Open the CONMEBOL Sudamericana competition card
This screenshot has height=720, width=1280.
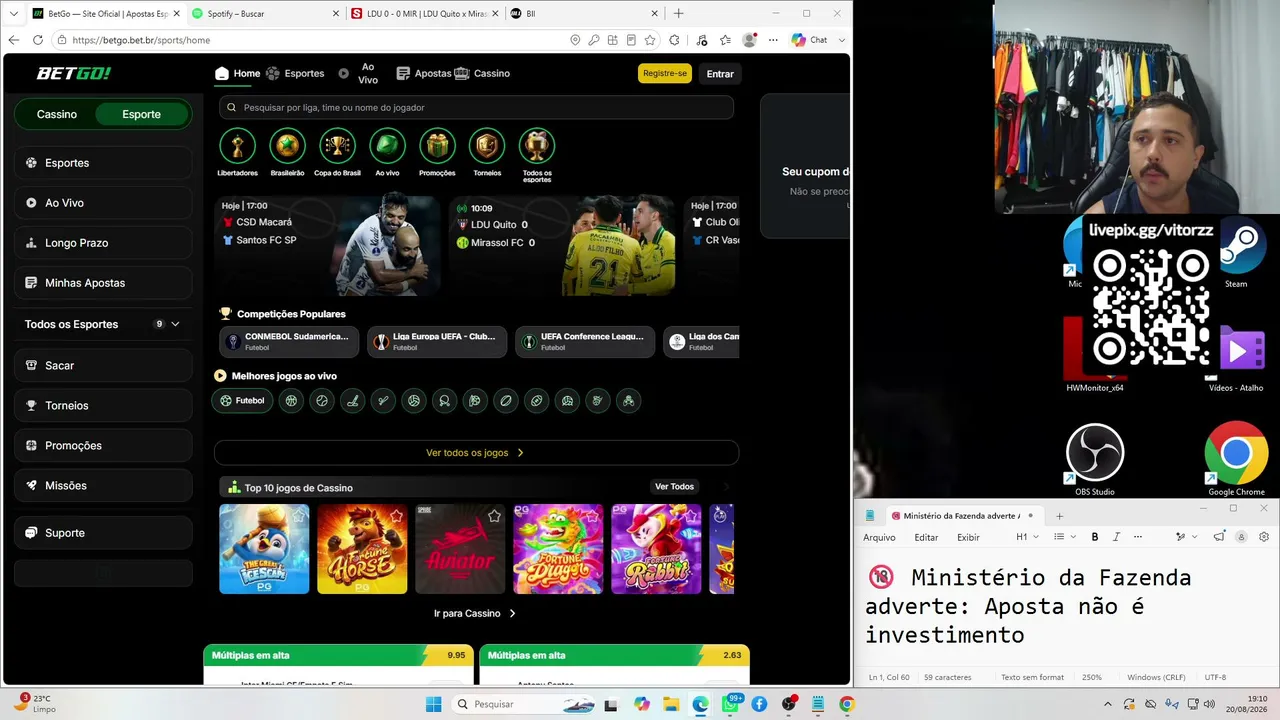pos(289,342)
